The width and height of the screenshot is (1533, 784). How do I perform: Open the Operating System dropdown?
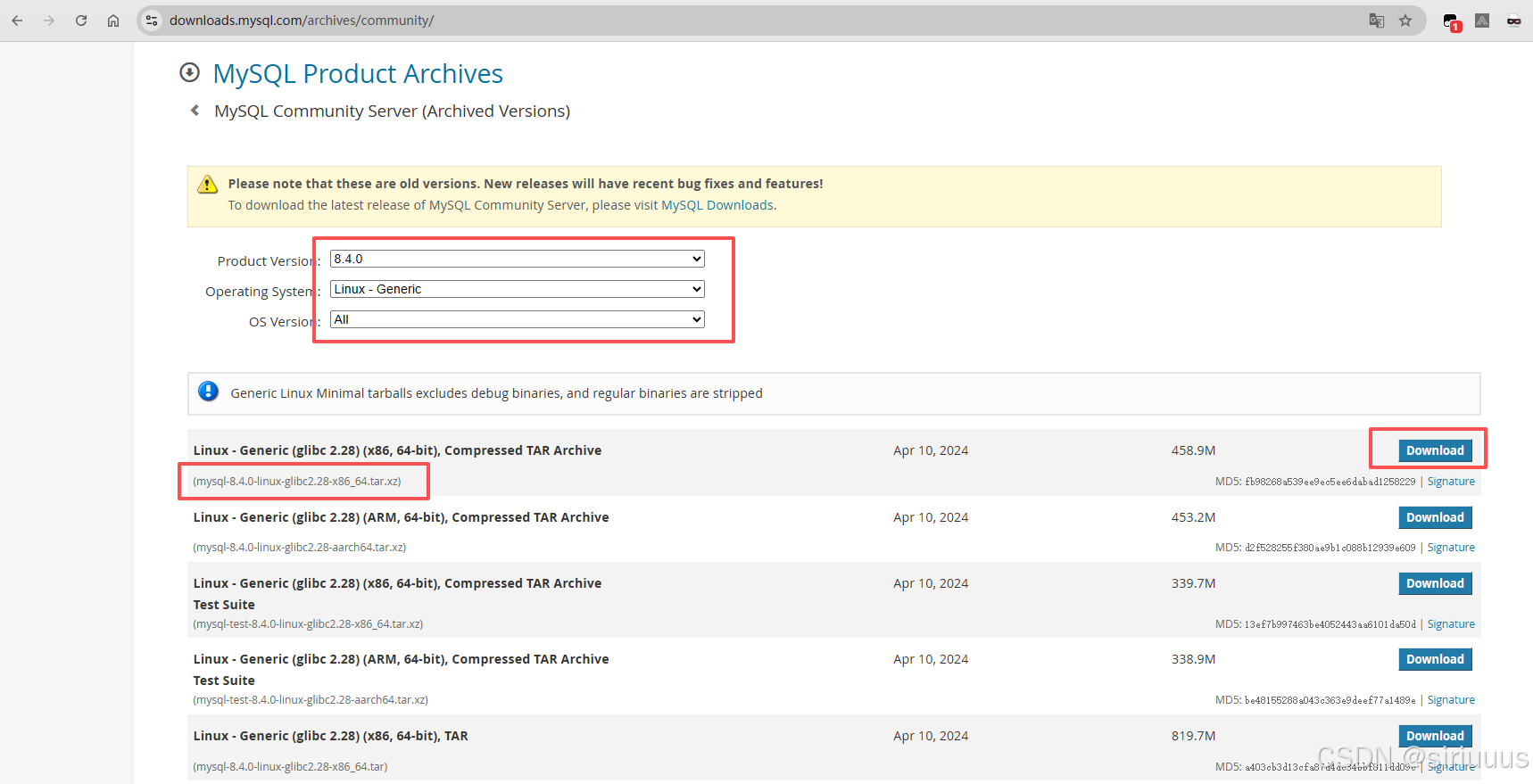tap(518, 289)
